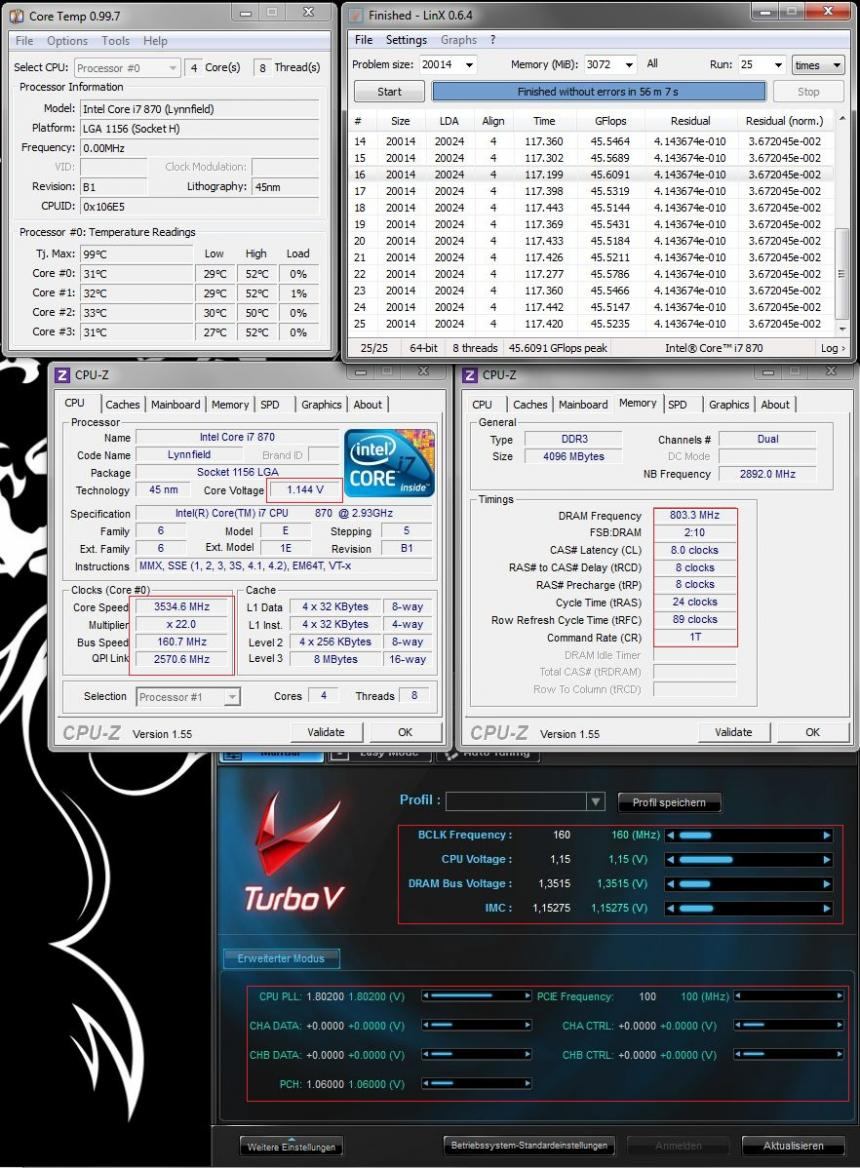Click OK in the right CPU-Z window

(x=812, y=732)
